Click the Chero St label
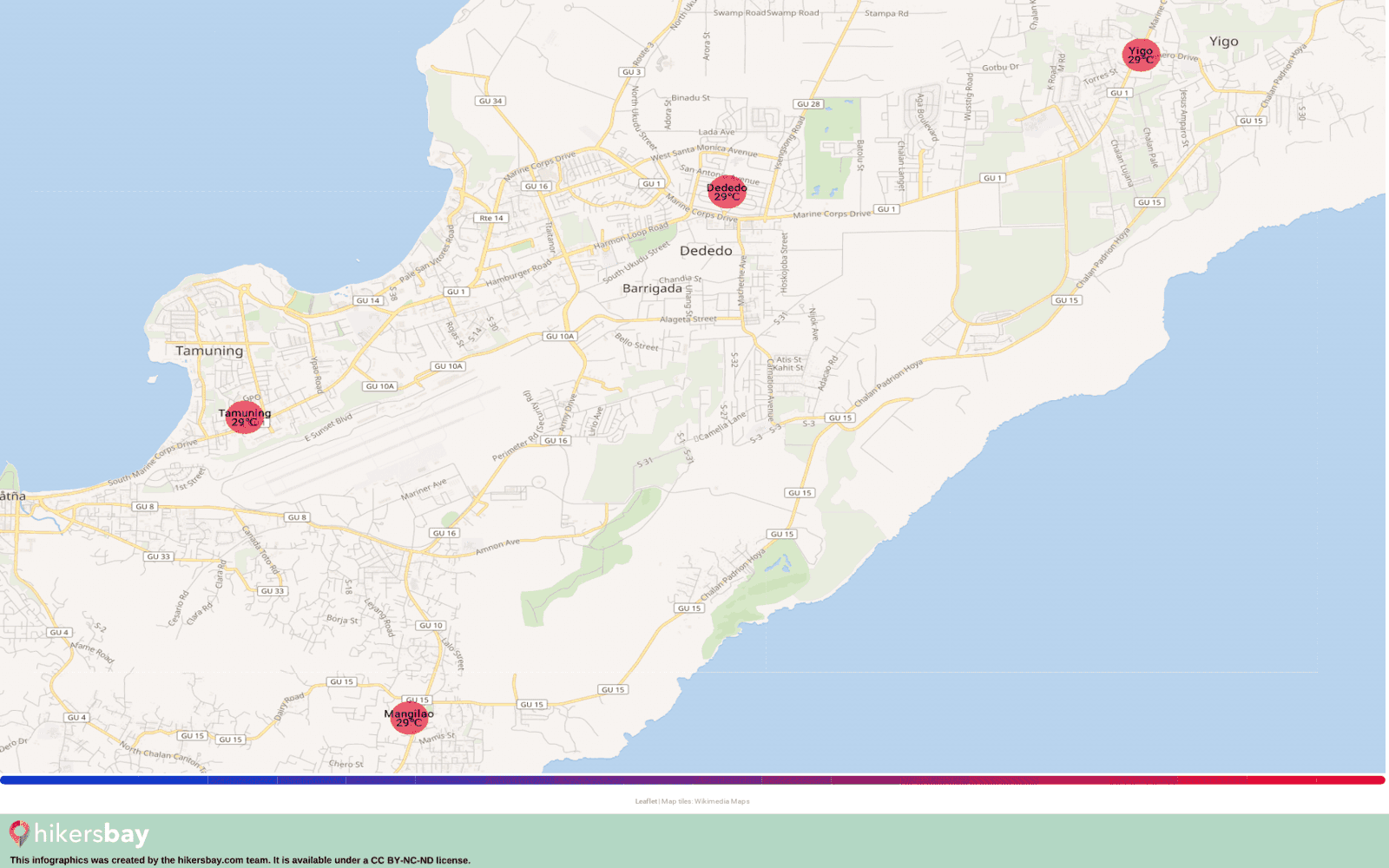This screenshot has height=868, width=1389. [x=346, y=765]
